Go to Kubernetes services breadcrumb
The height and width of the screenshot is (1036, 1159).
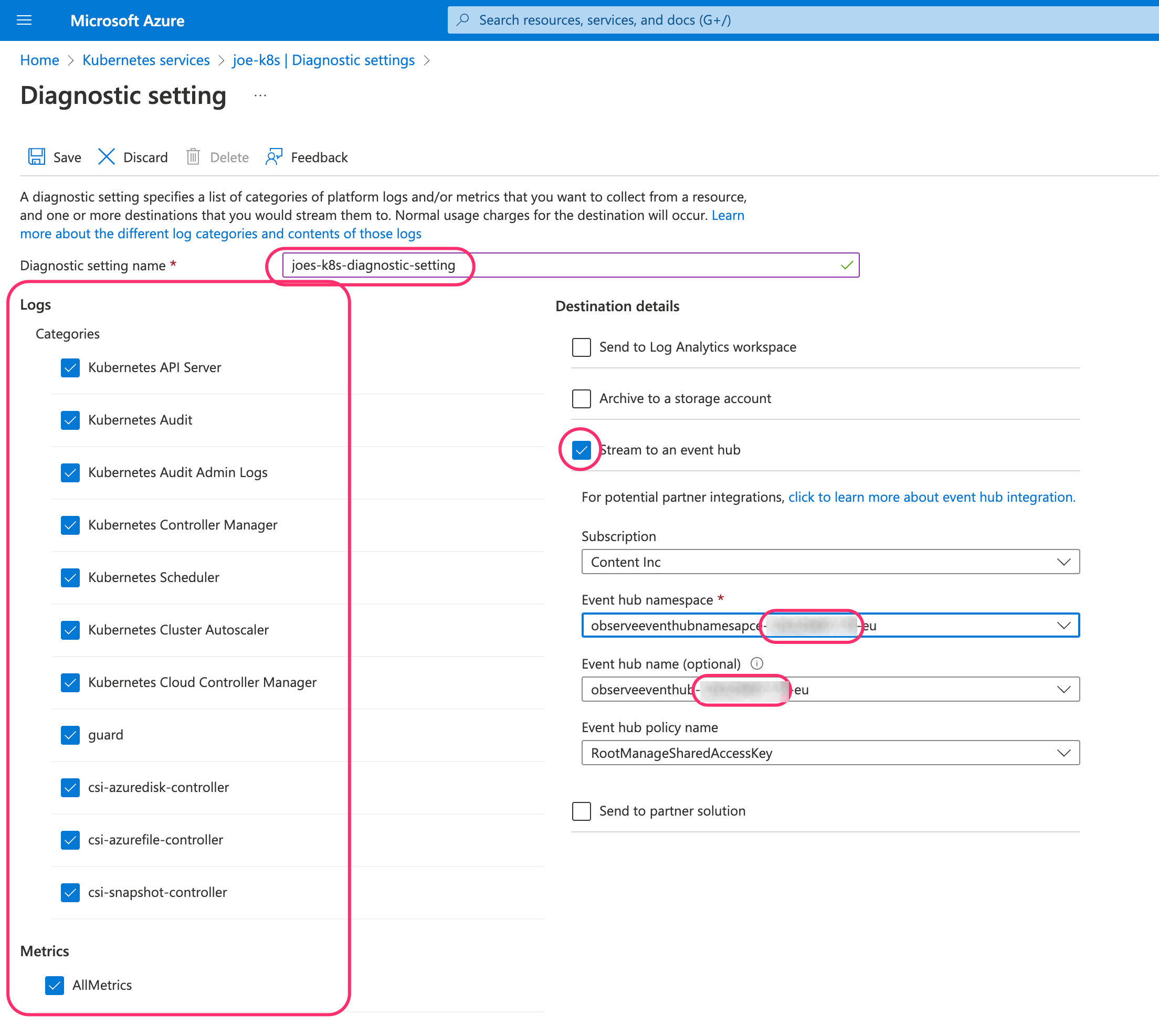[146, 60]
